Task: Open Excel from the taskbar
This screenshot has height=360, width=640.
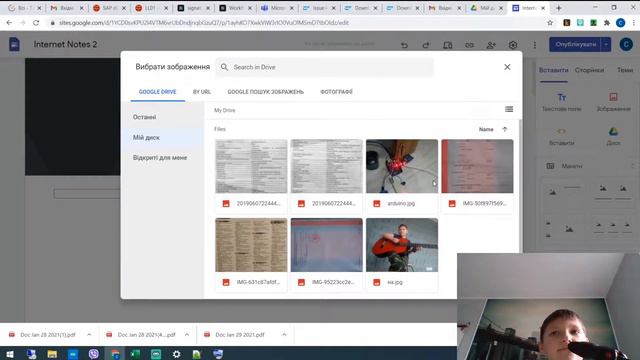Action: 135,354
